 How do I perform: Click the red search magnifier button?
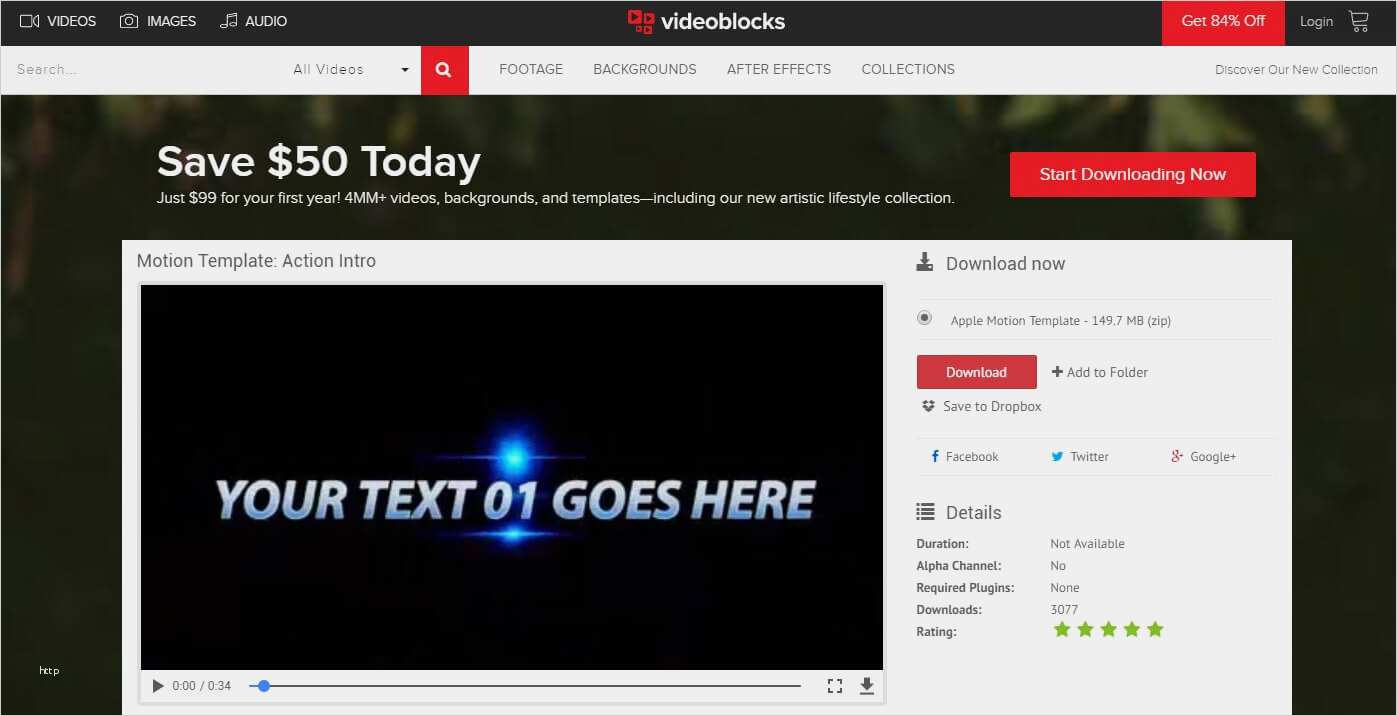pos(444,70)
